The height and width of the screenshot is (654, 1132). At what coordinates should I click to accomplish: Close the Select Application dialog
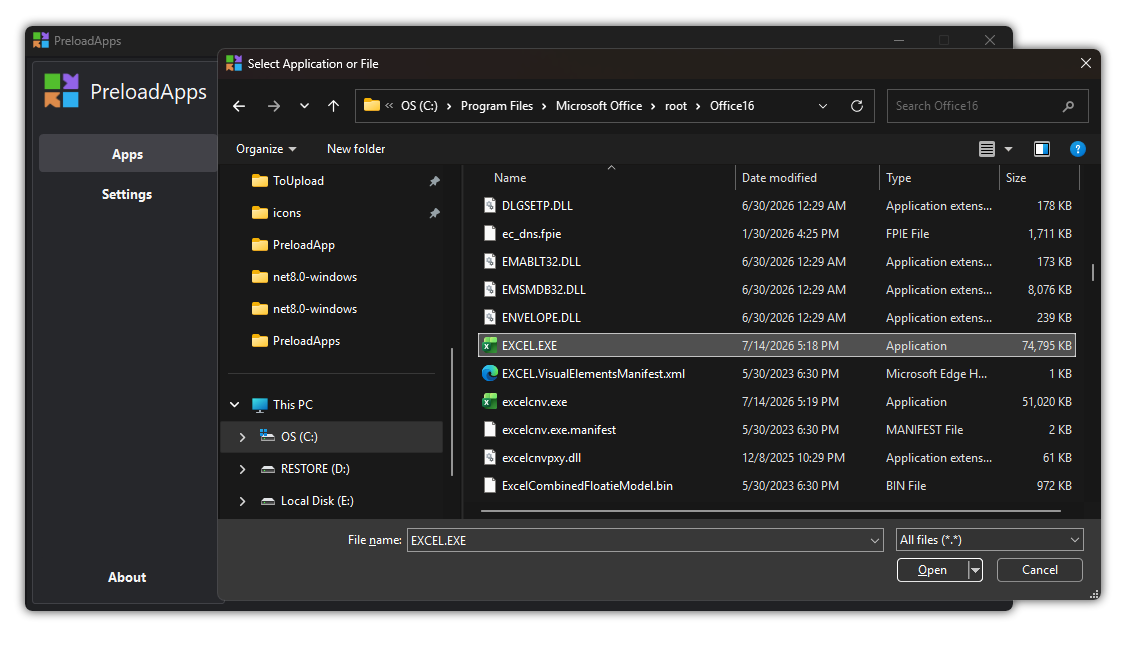tap(1085, 64)
